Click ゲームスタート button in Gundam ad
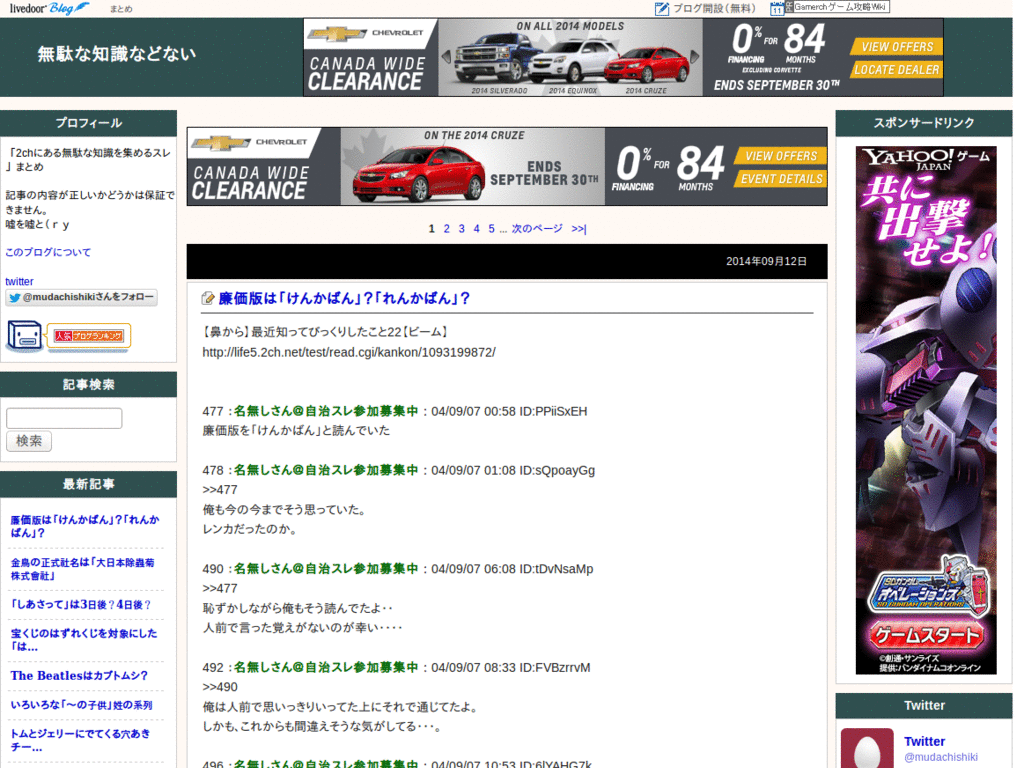 click(925, 635)
